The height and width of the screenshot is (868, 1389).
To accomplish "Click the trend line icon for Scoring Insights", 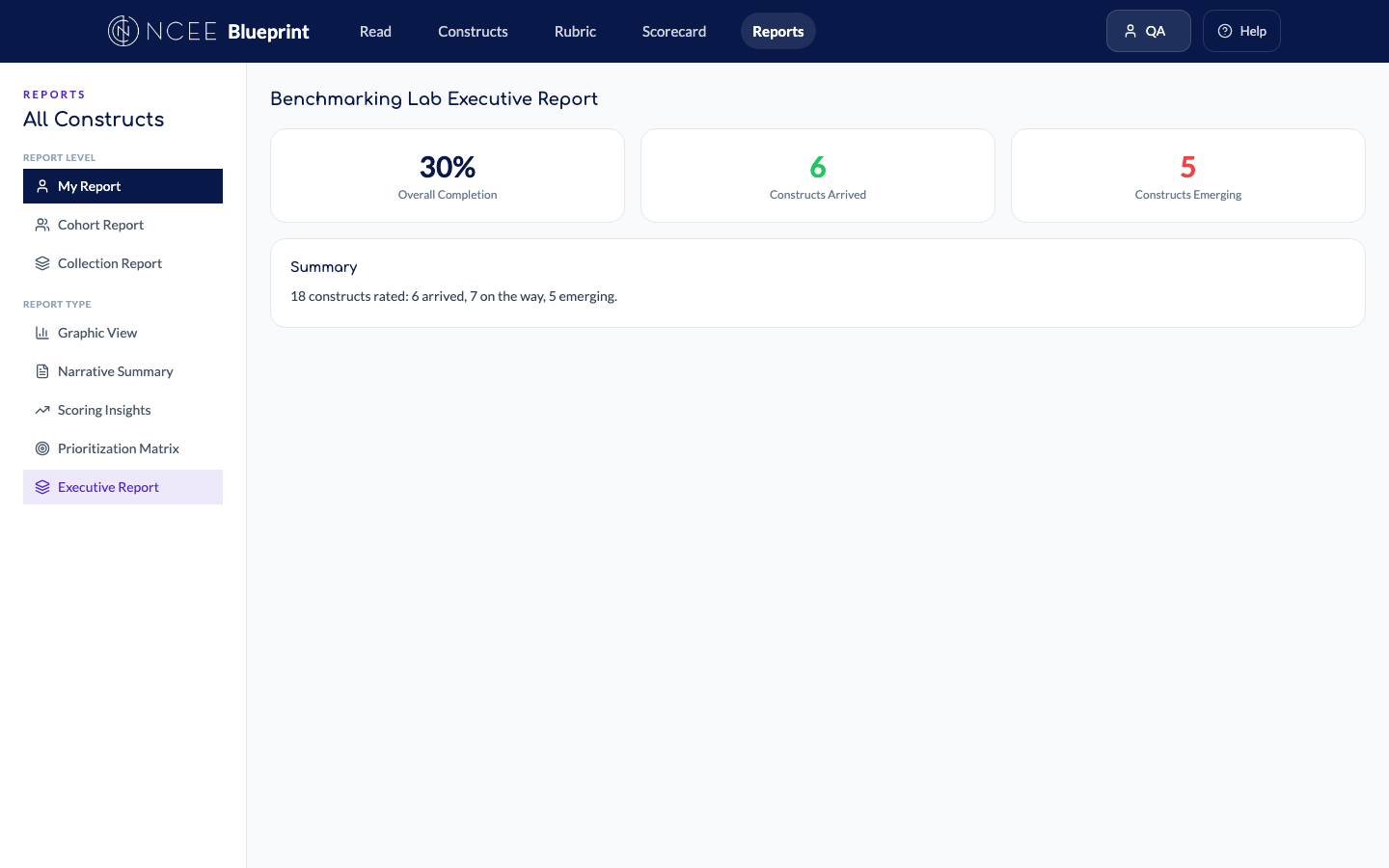I will pyautogui.click(x=42, y=410).
